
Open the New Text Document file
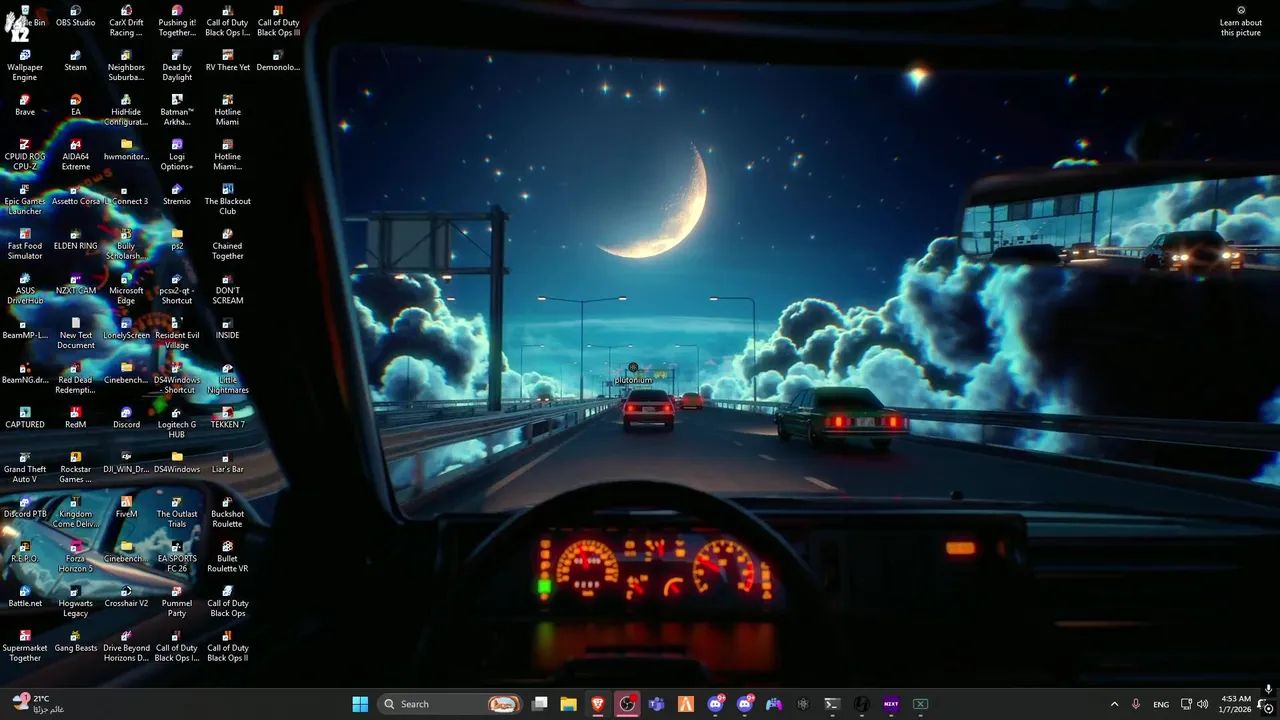(x=75, y=334)
